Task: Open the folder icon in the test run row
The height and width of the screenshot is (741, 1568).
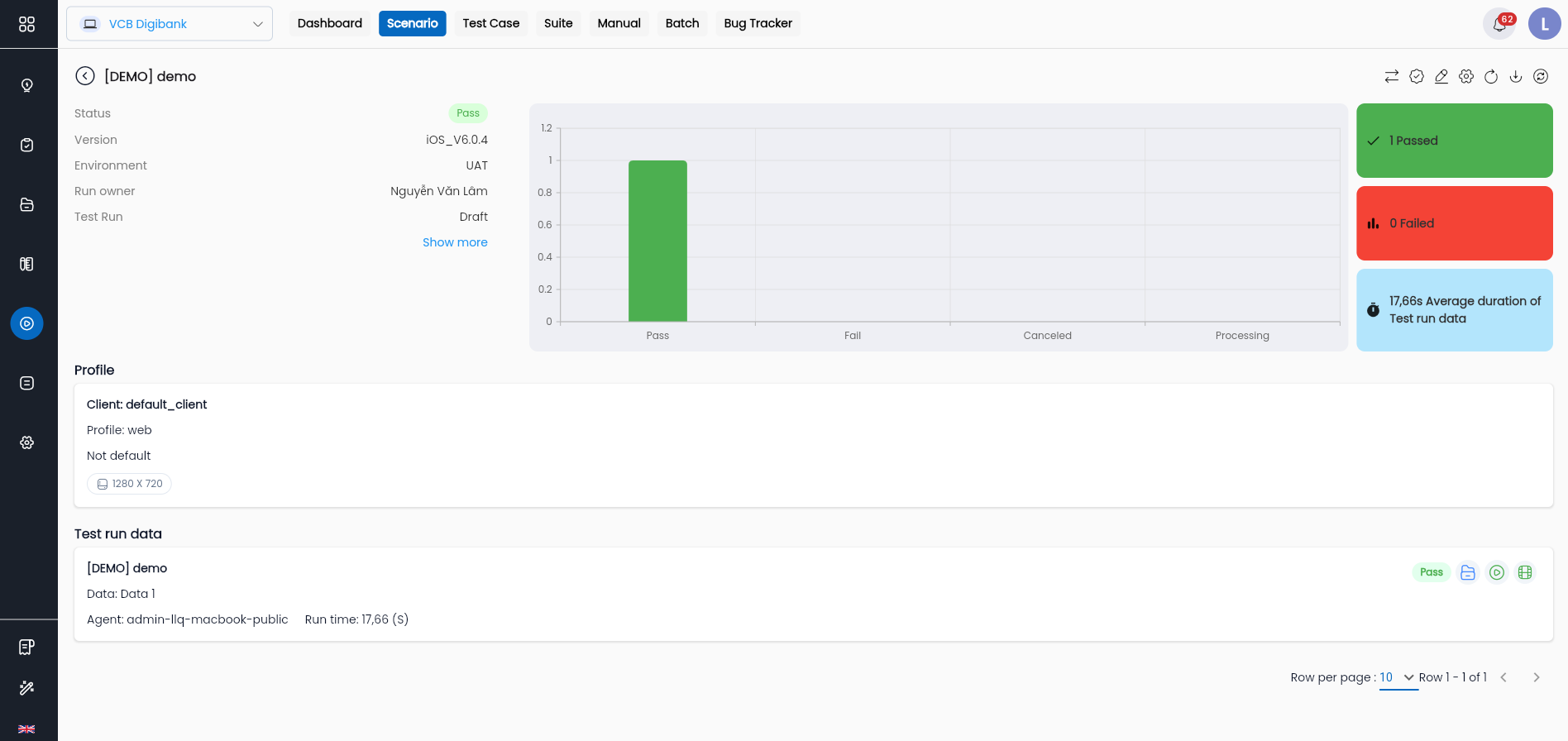Action: coord(1468,572)
